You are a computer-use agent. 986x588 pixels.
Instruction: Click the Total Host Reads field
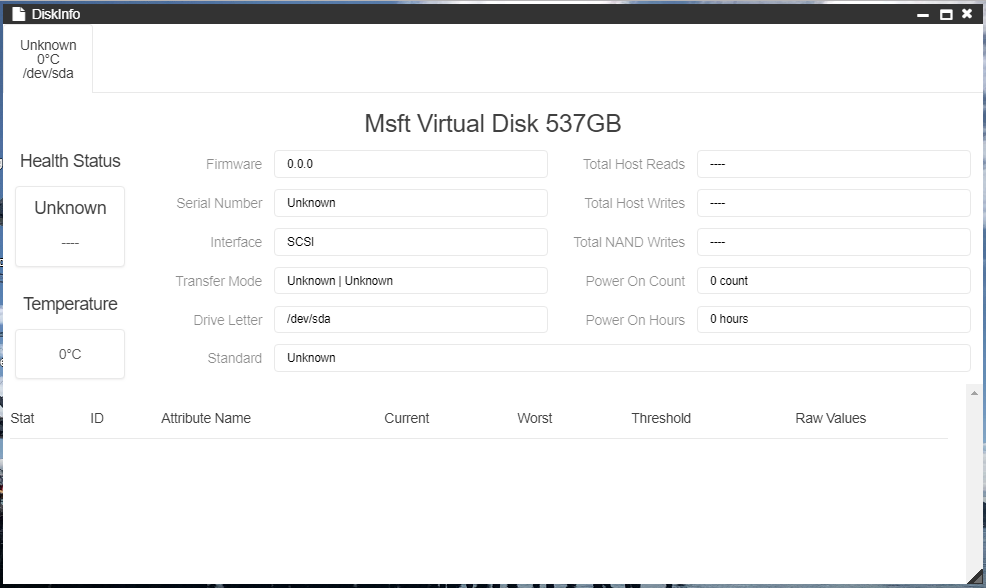coord(833,164)
